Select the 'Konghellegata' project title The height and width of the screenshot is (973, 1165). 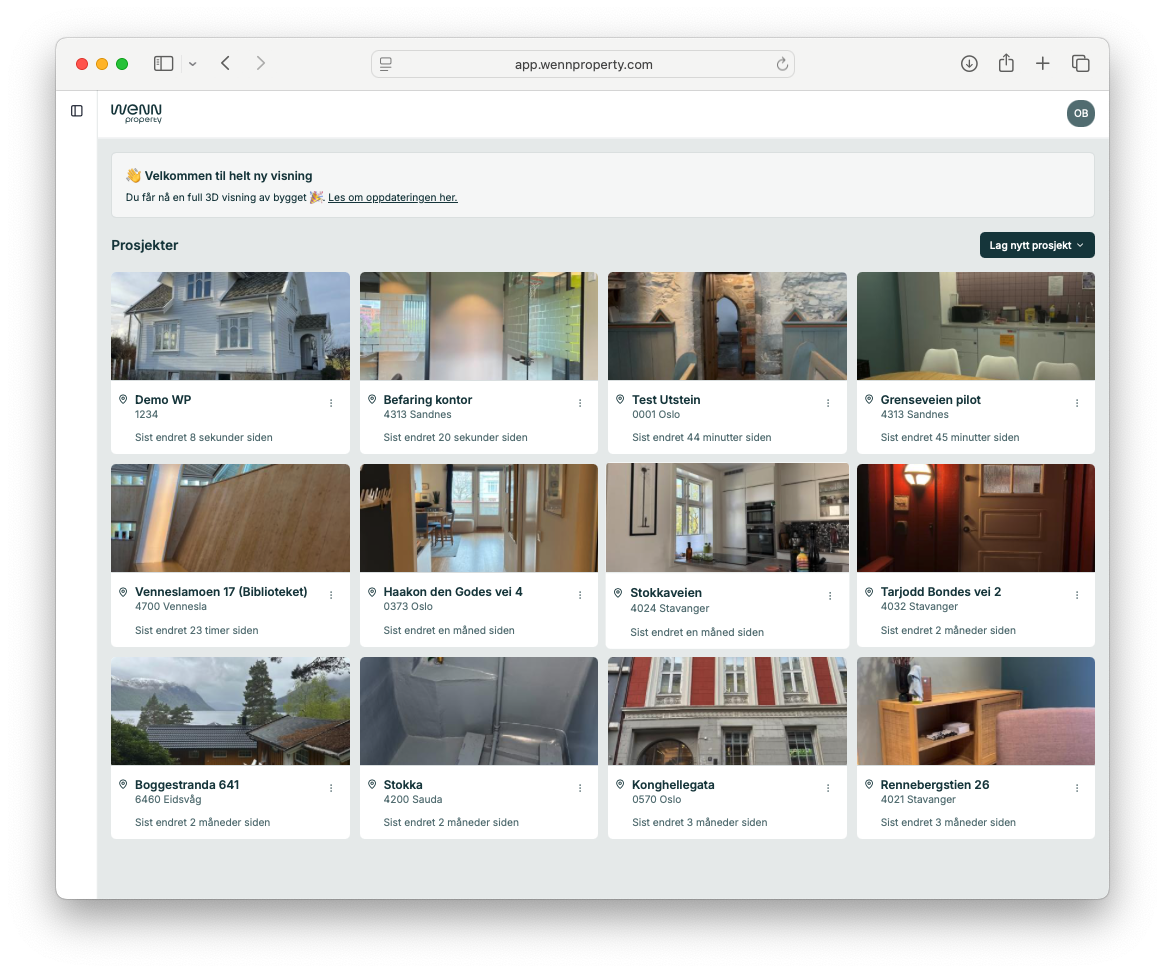(672, 784)
